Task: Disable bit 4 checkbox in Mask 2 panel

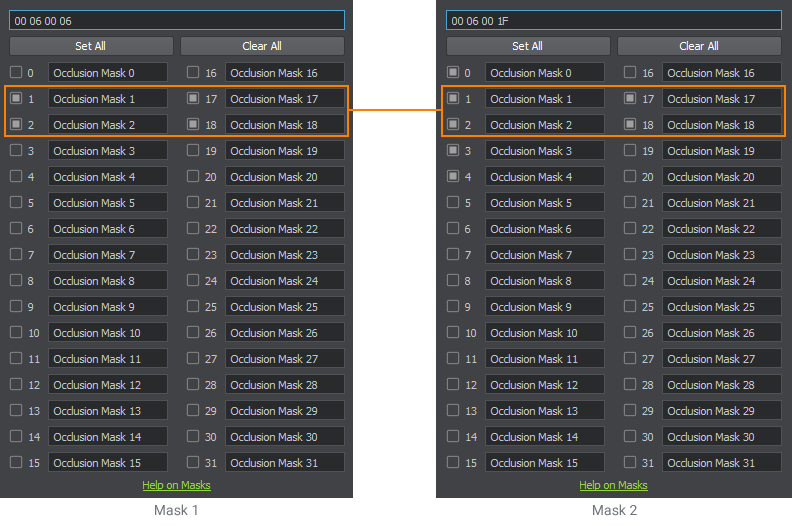Action: [x=453, y=177]
